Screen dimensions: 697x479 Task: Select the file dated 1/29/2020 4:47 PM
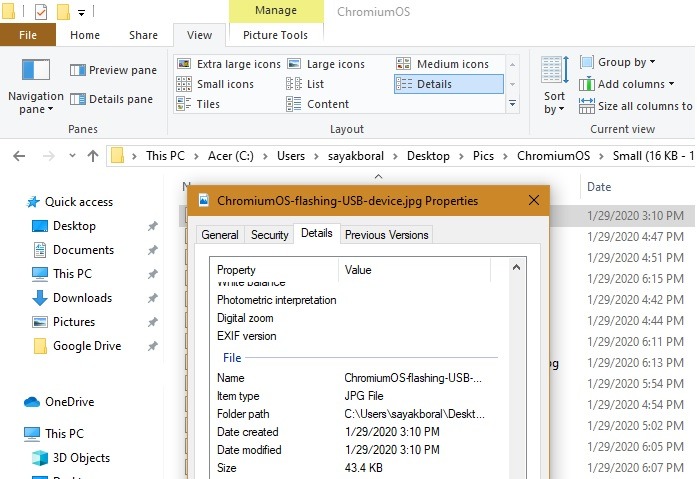(636, 237)
